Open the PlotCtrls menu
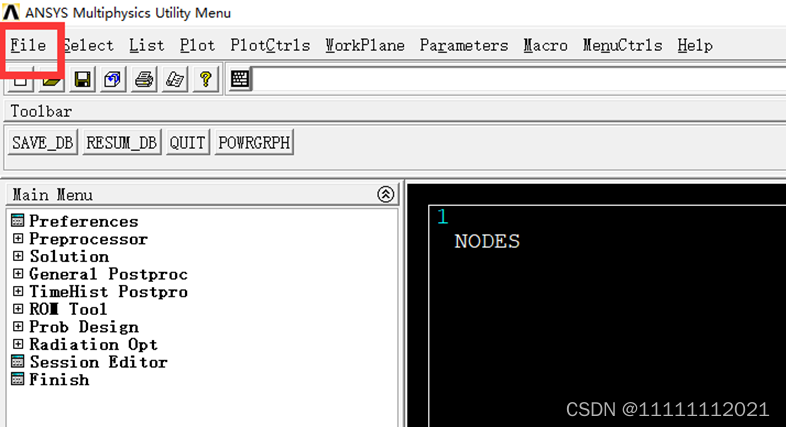This screenshot has width=786, height=427. [x=270, y=46]
